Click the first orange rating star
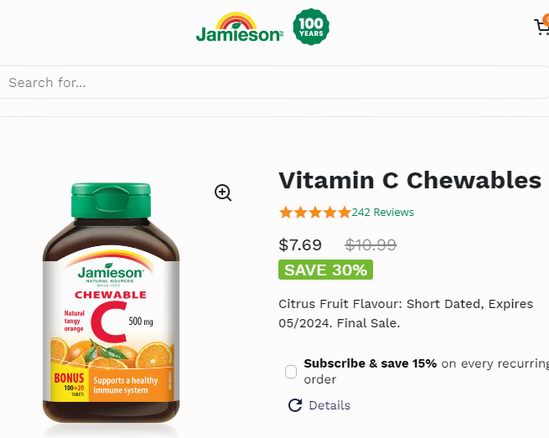 286,212
